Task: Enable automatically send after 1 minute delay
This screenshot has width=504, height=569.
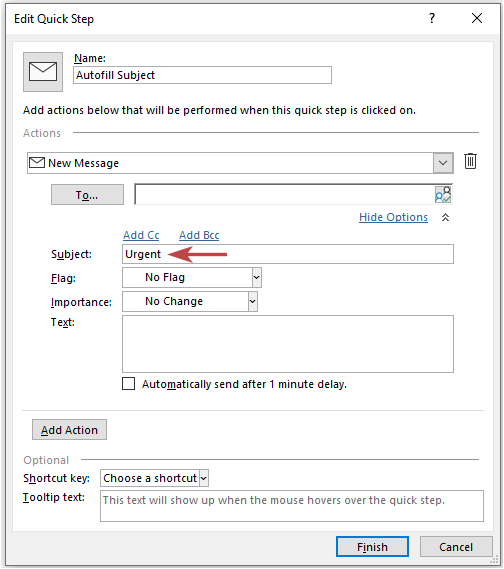Action: pyautogui.click(x=128, y=384)
